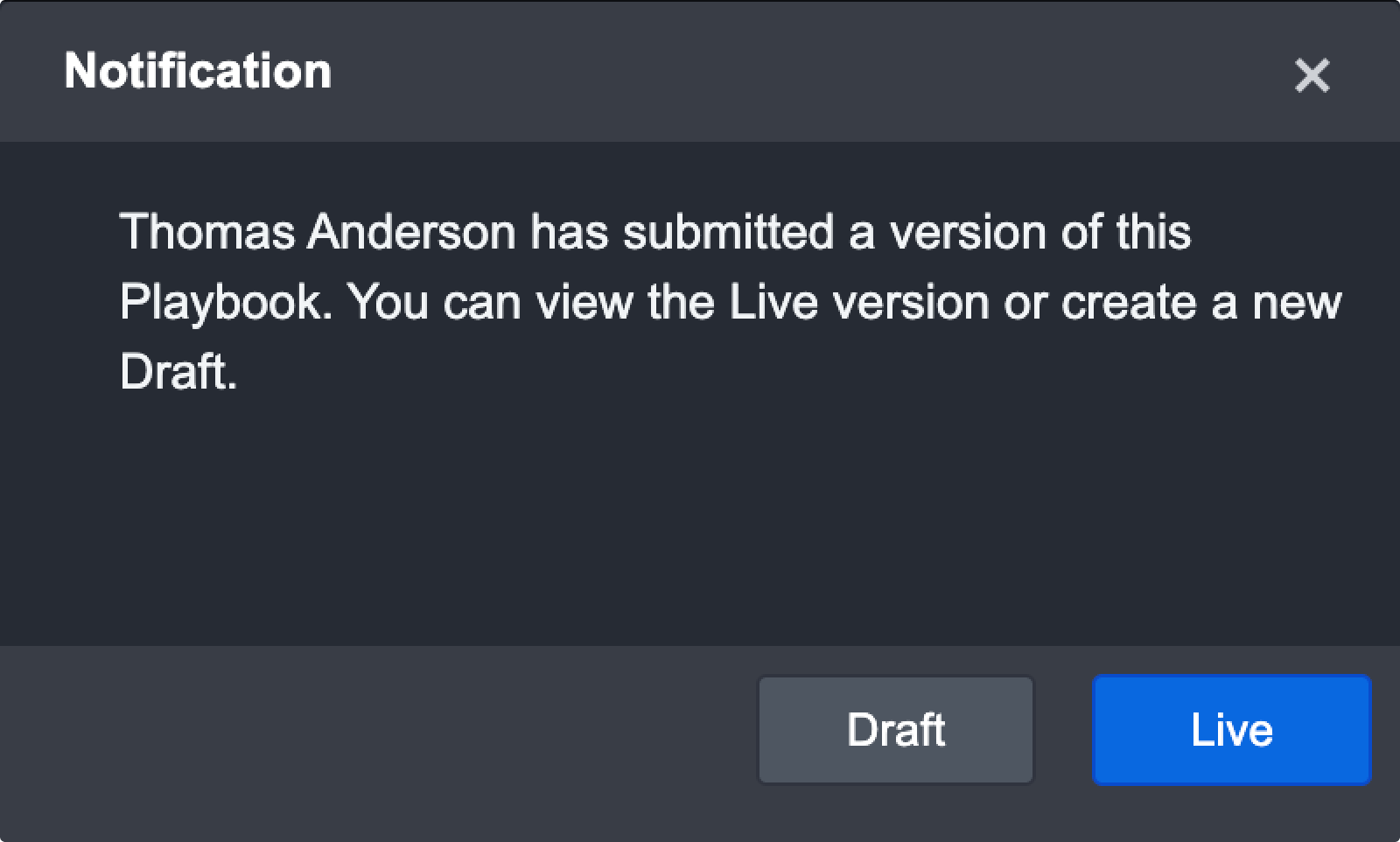
Task: Dismiss the notification using the X icon
Action: click(1312, 75)
